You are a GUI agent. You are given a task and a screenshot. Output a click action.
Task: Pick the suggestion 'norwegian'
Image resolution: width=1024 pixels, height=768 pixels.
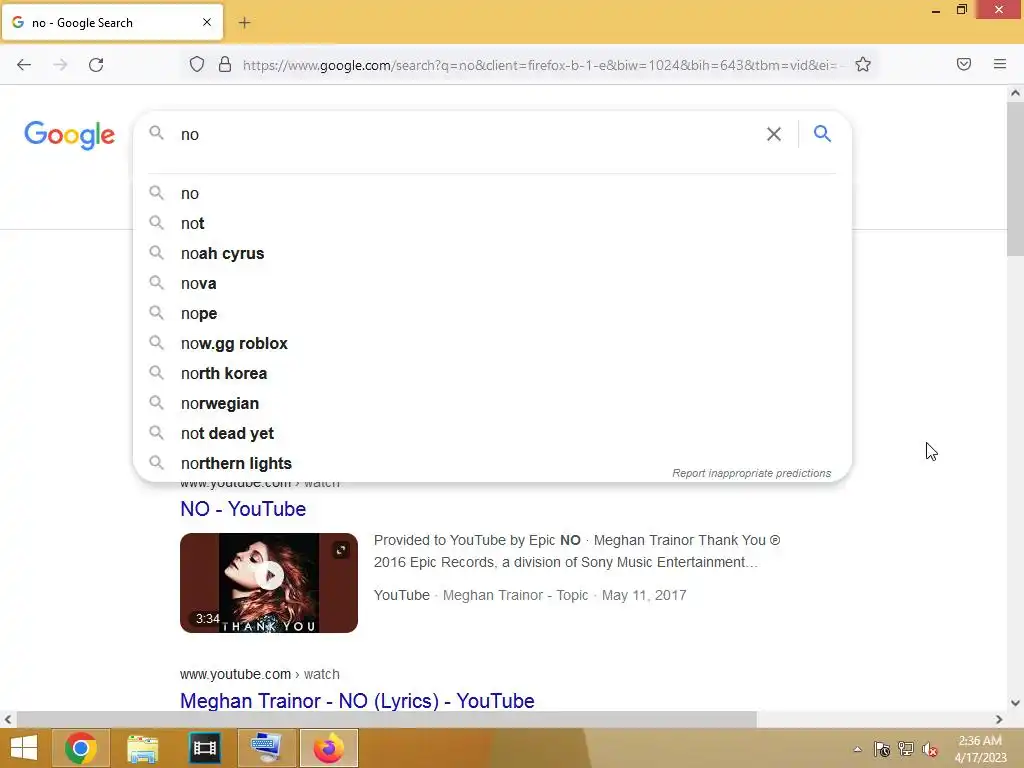pyautogui.click(x=492, y=404)
